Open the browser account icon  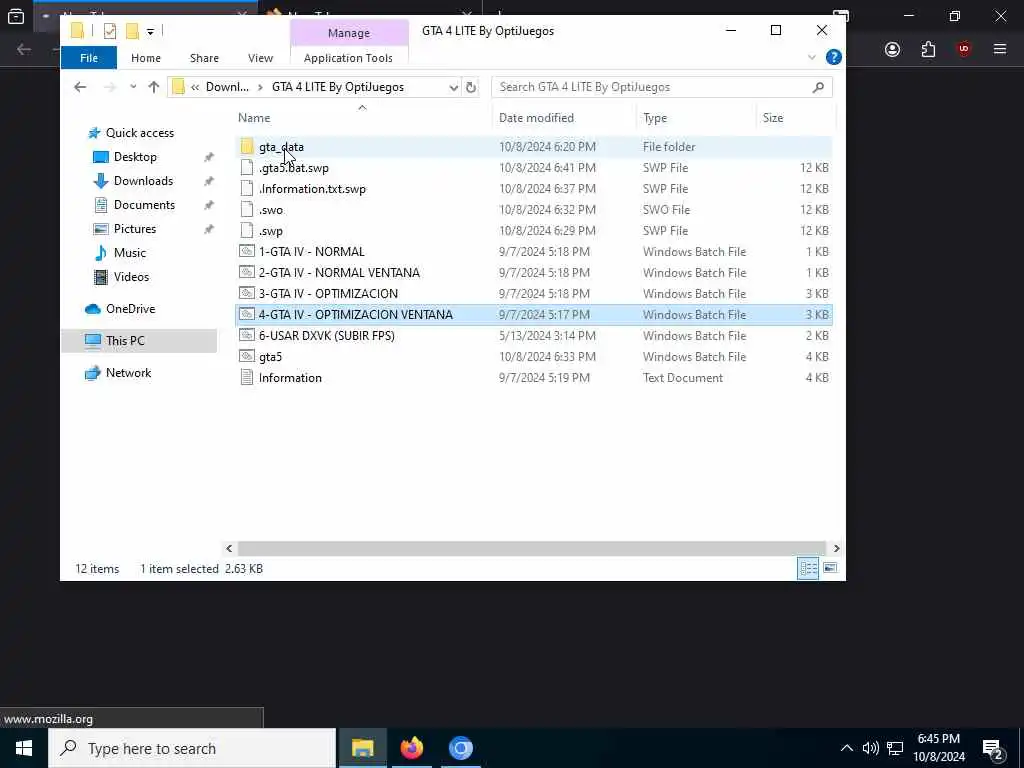[x=892, y=49]
